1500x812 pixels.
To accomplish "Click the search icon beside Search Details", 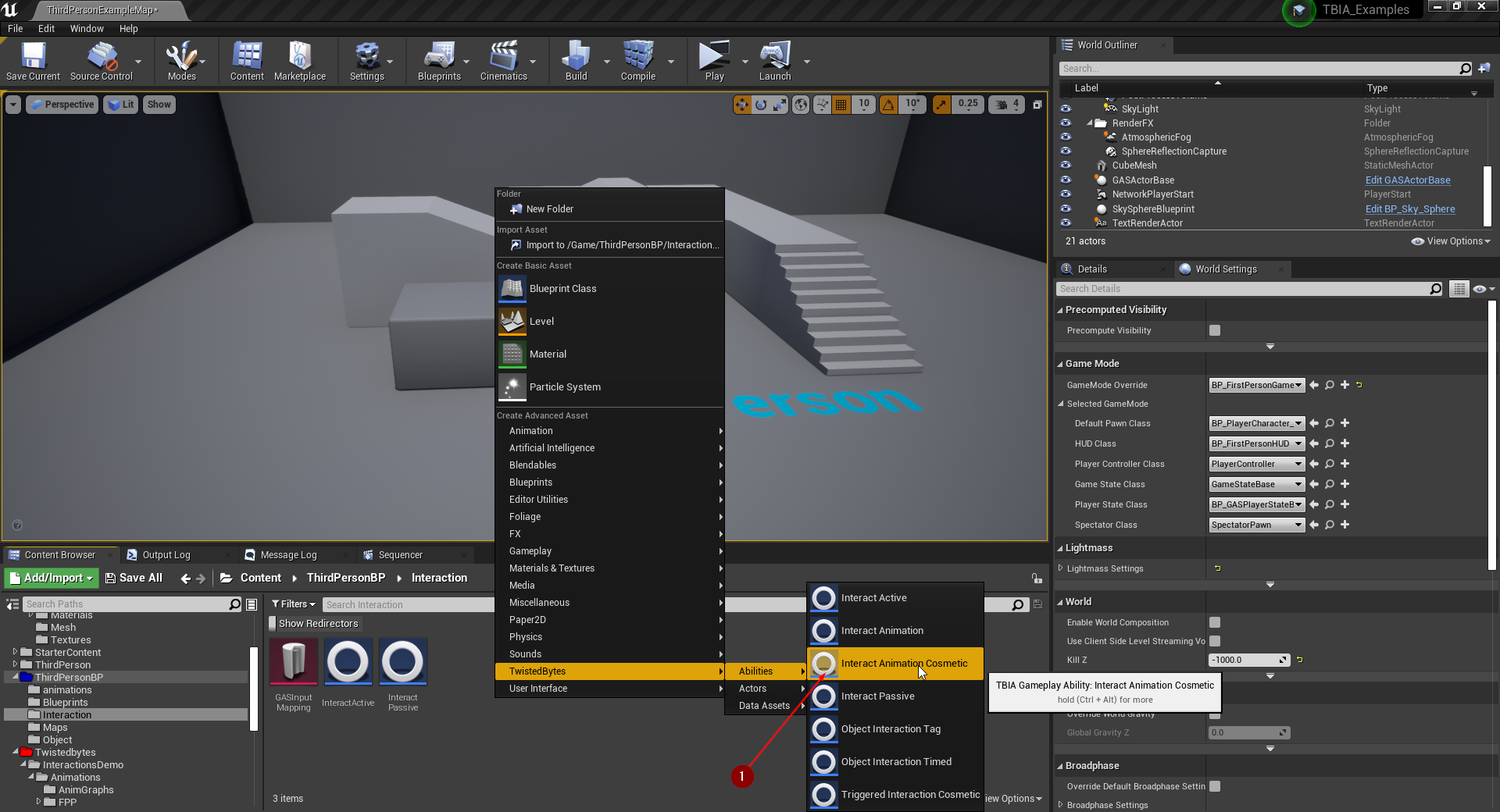I will click(x=1435, y=289).
